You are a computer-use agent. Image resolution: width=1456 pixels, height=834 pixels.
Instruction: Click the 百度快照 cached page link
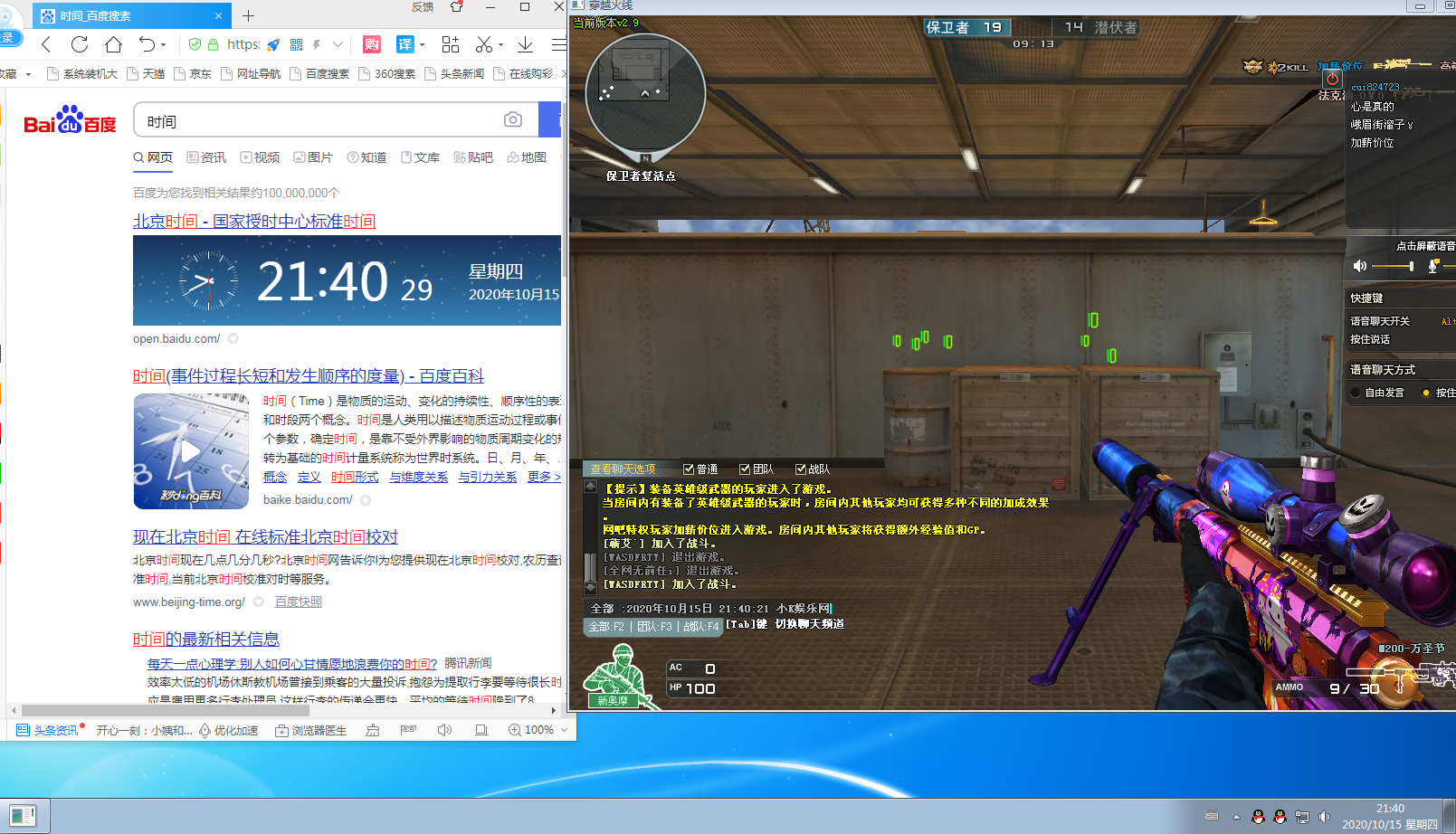(x=299, y=601)
